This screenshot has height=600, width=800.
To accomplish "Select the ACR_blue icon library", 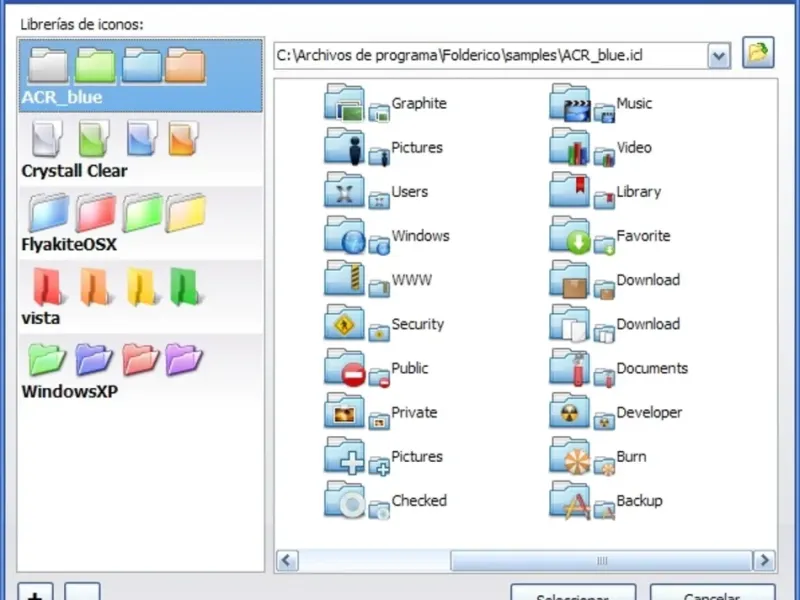I will tap(141, 76).
